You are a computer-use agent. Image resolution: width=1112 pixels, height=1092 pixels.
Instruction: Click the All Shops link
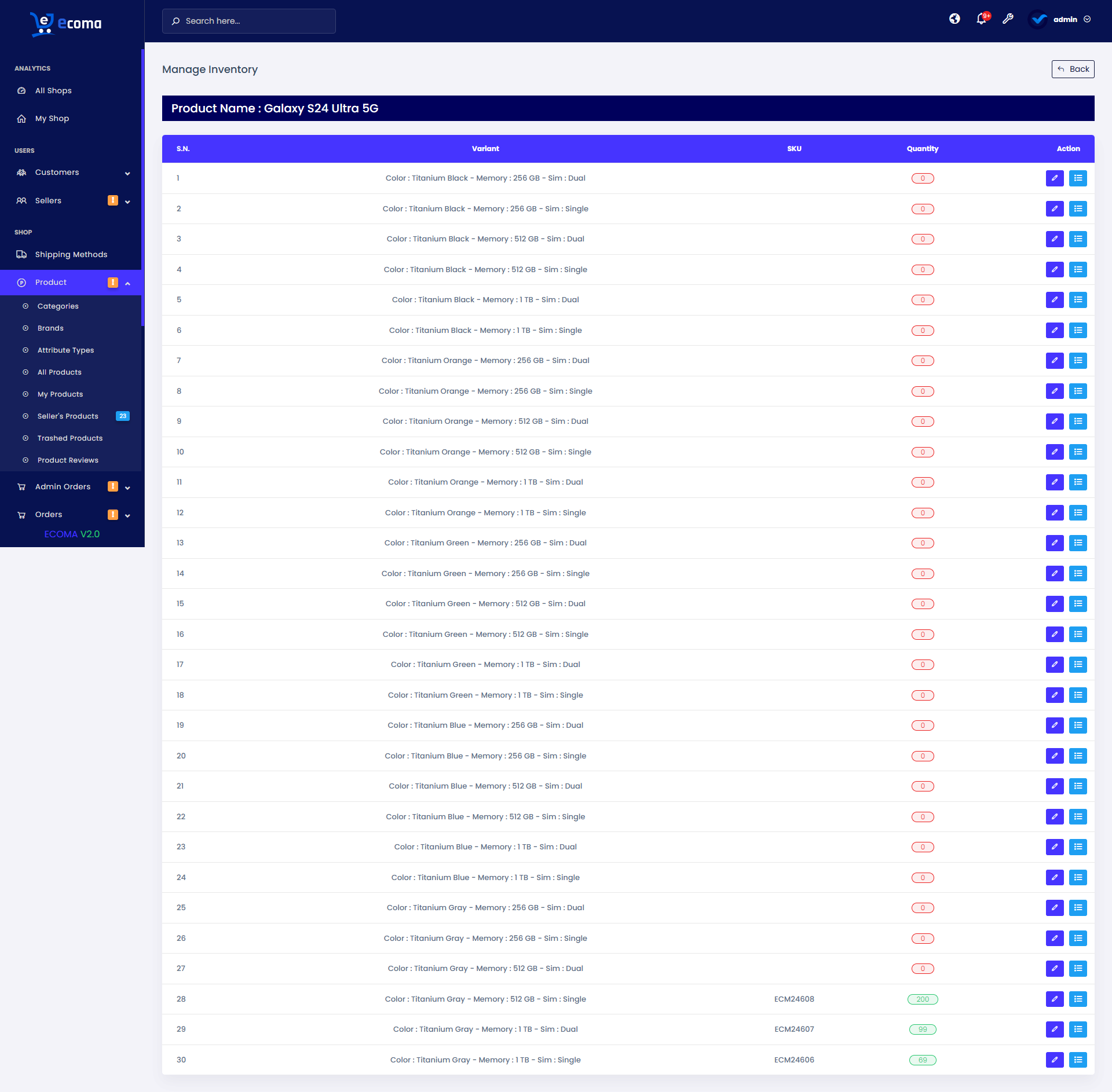53,91
